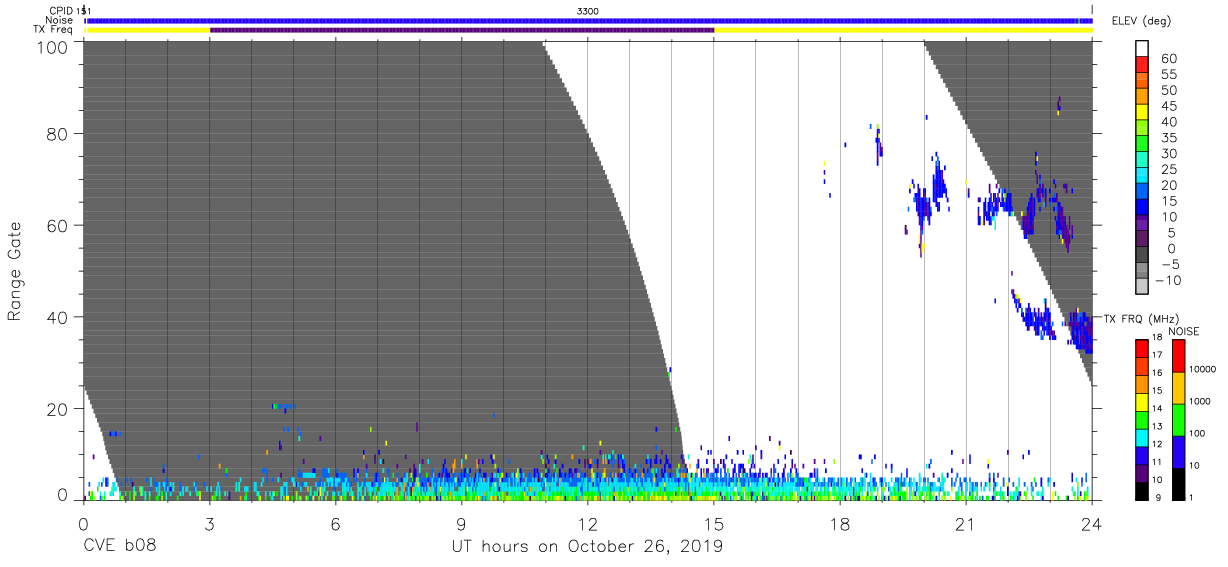Click the "18" tick on the UT hours axis
The height and width of the screenshot is (567, 1228).
(x=840, y=525)
